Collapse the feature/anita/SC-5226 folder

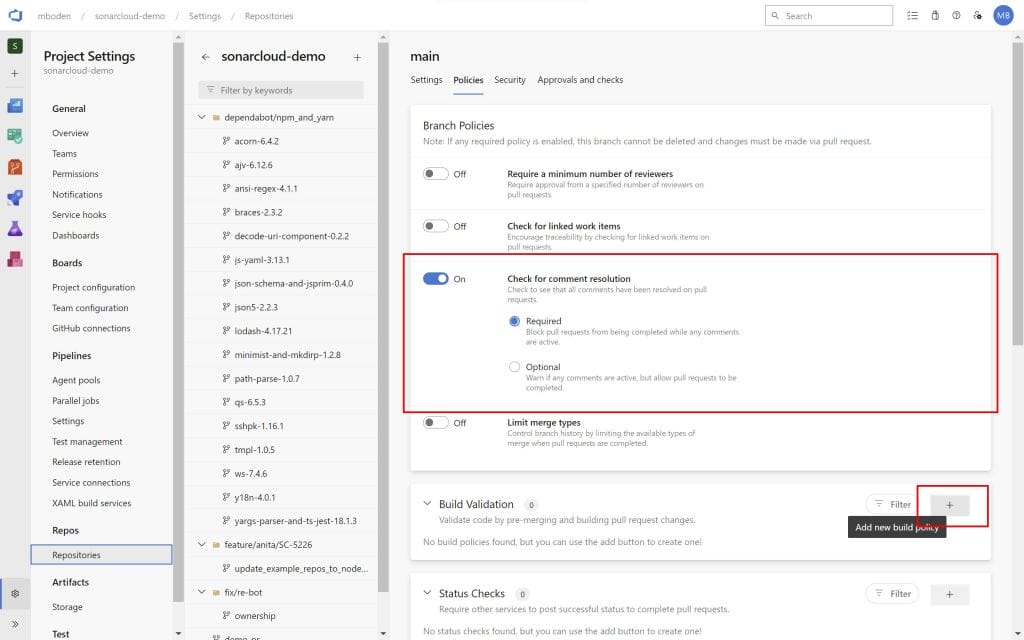point(201,545)
